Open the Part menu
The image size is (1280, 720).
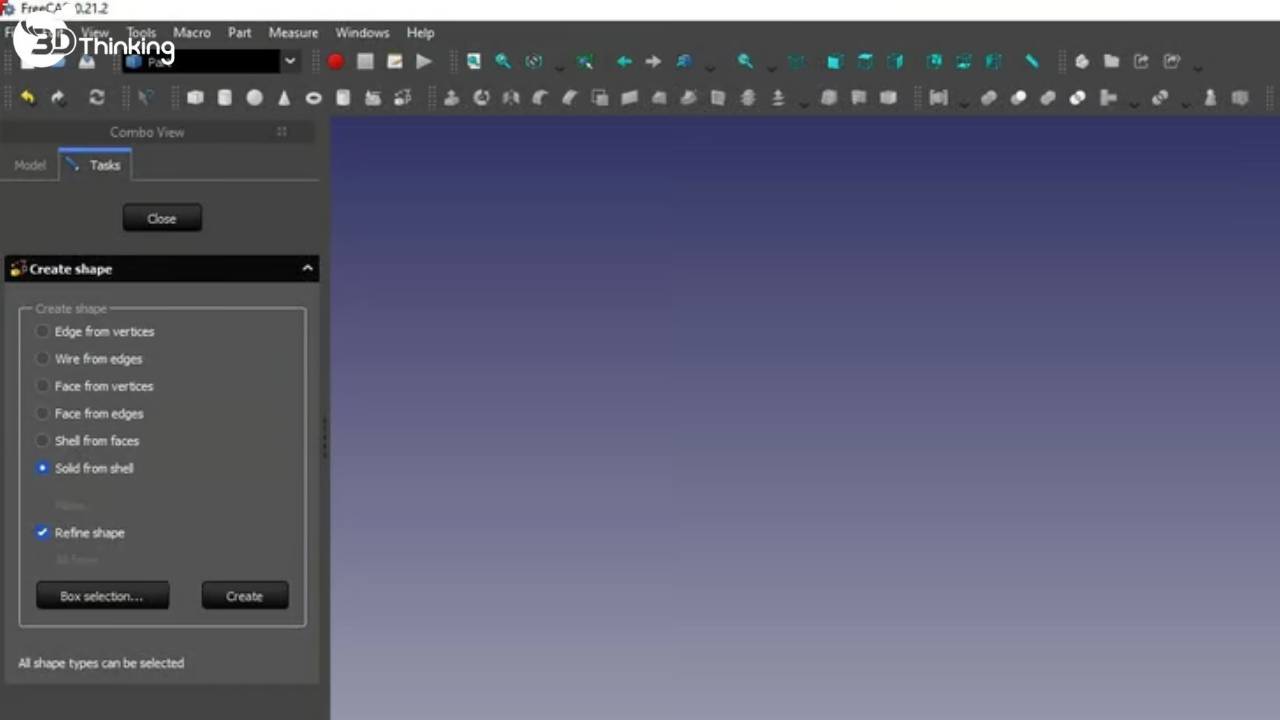[240, 33]
